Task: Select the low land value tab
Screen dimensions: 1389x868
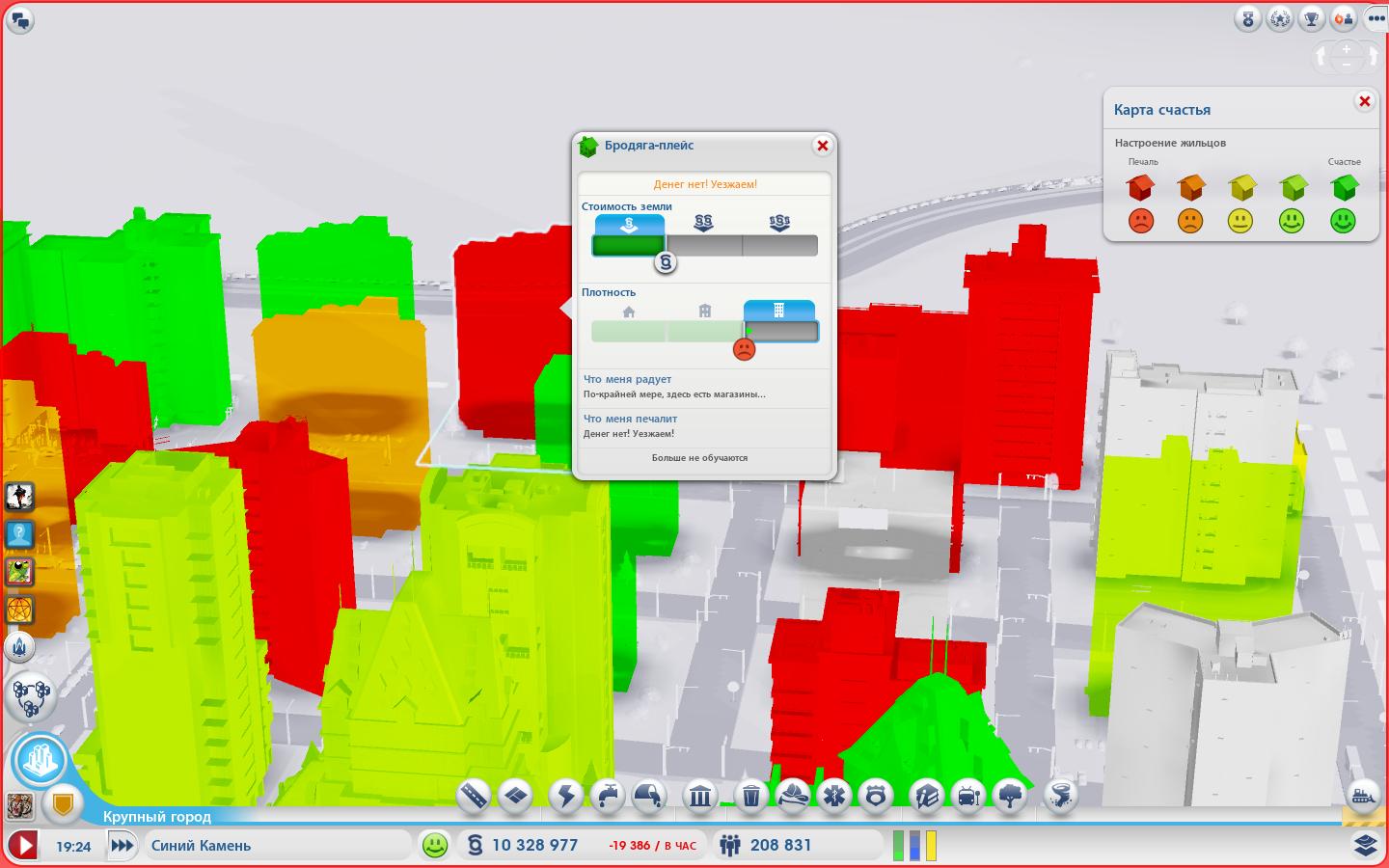Action: tap(629, 225)
